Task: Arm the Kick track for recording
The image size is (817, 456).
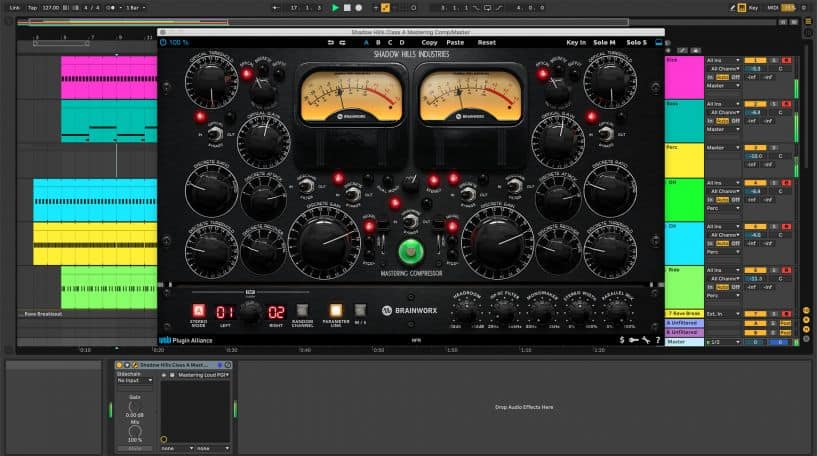Action: click(786, 60)
